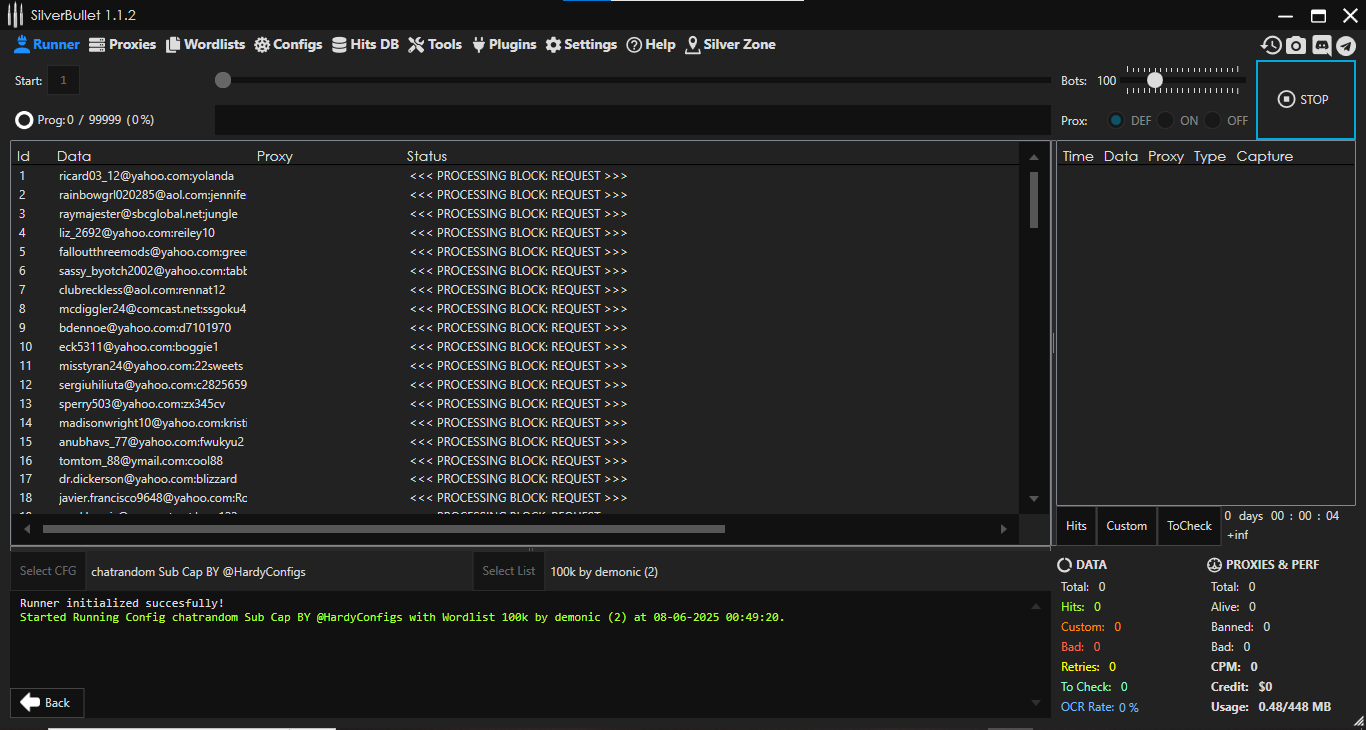Click the vertical scrollbar thumb of the data list
Viewport: 1366px width, 730px height.
point(1034,200)
